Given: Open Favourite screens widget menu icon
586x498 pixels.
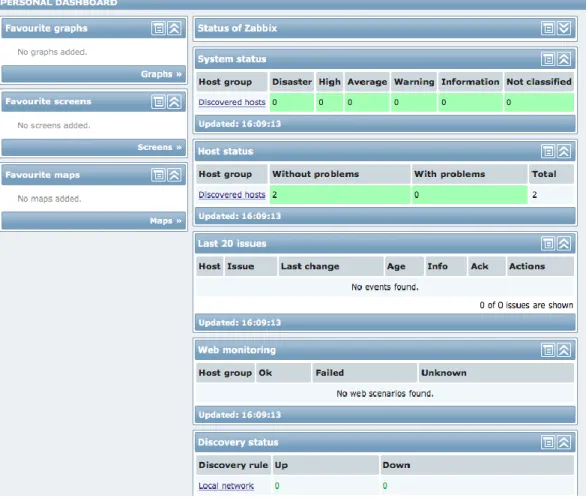Looking at the screenshot, I should click(158, 102).
